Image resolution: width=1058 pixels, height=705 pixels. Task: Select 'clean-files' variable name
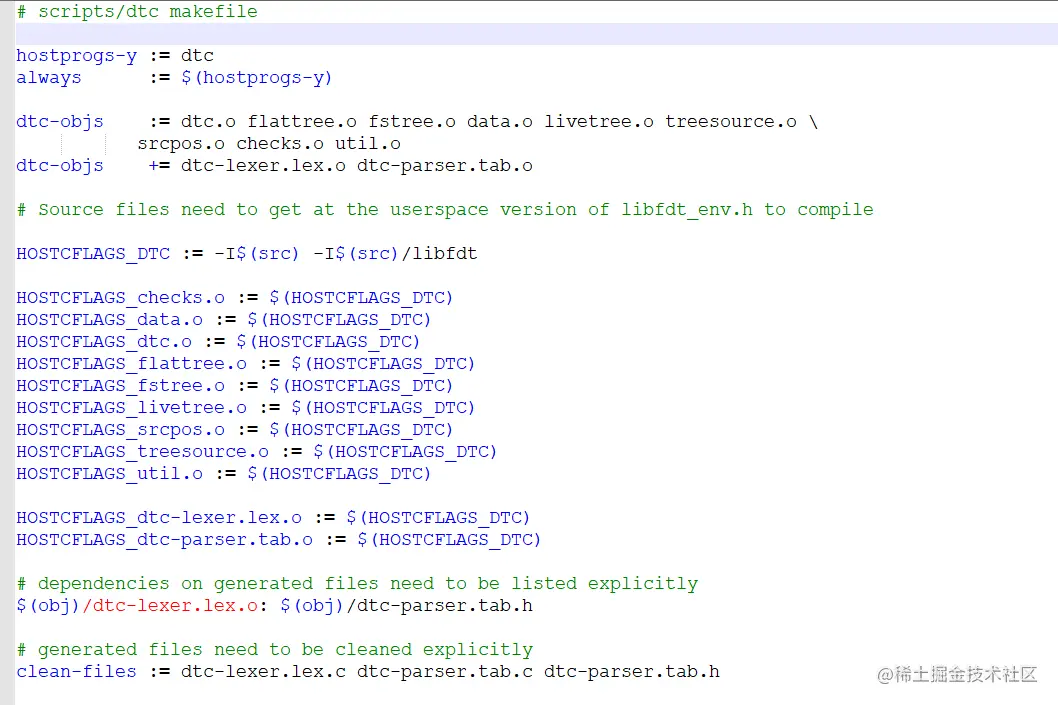click(76, 672)
